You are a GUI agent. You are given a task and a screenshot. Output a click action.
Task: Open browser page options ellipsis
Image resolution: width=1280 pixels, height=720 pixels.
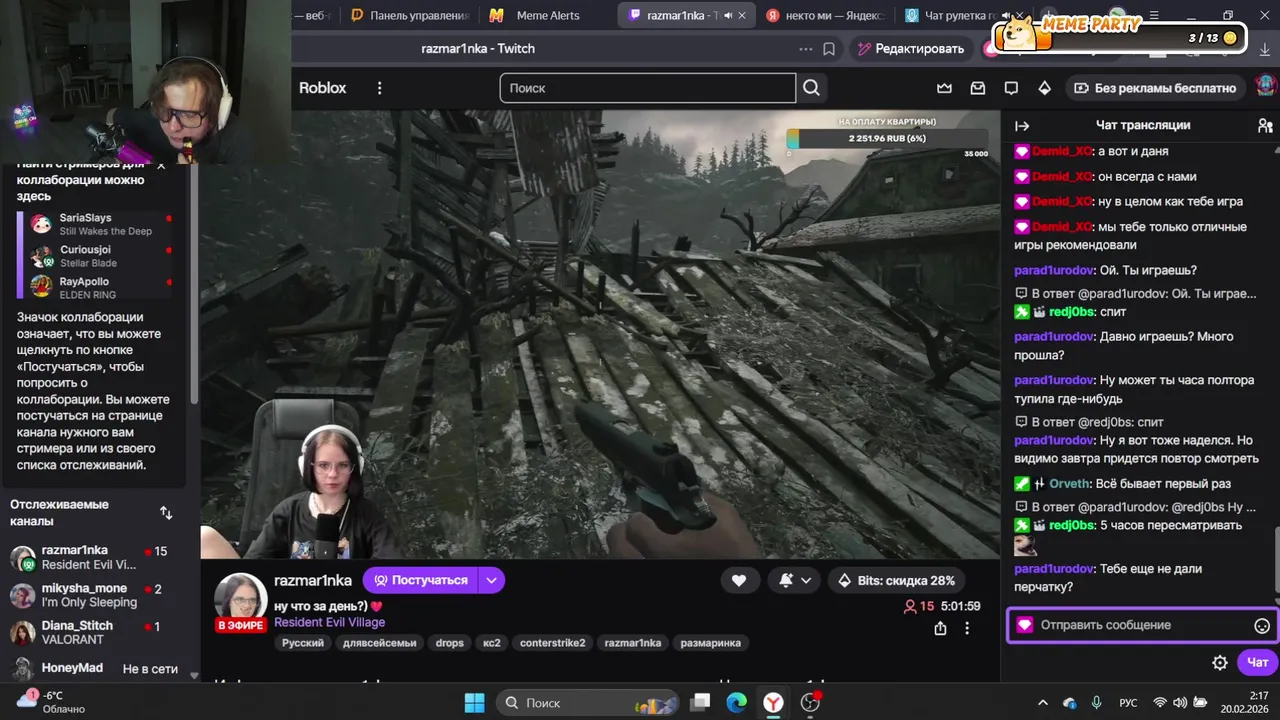tap(806, 48)
